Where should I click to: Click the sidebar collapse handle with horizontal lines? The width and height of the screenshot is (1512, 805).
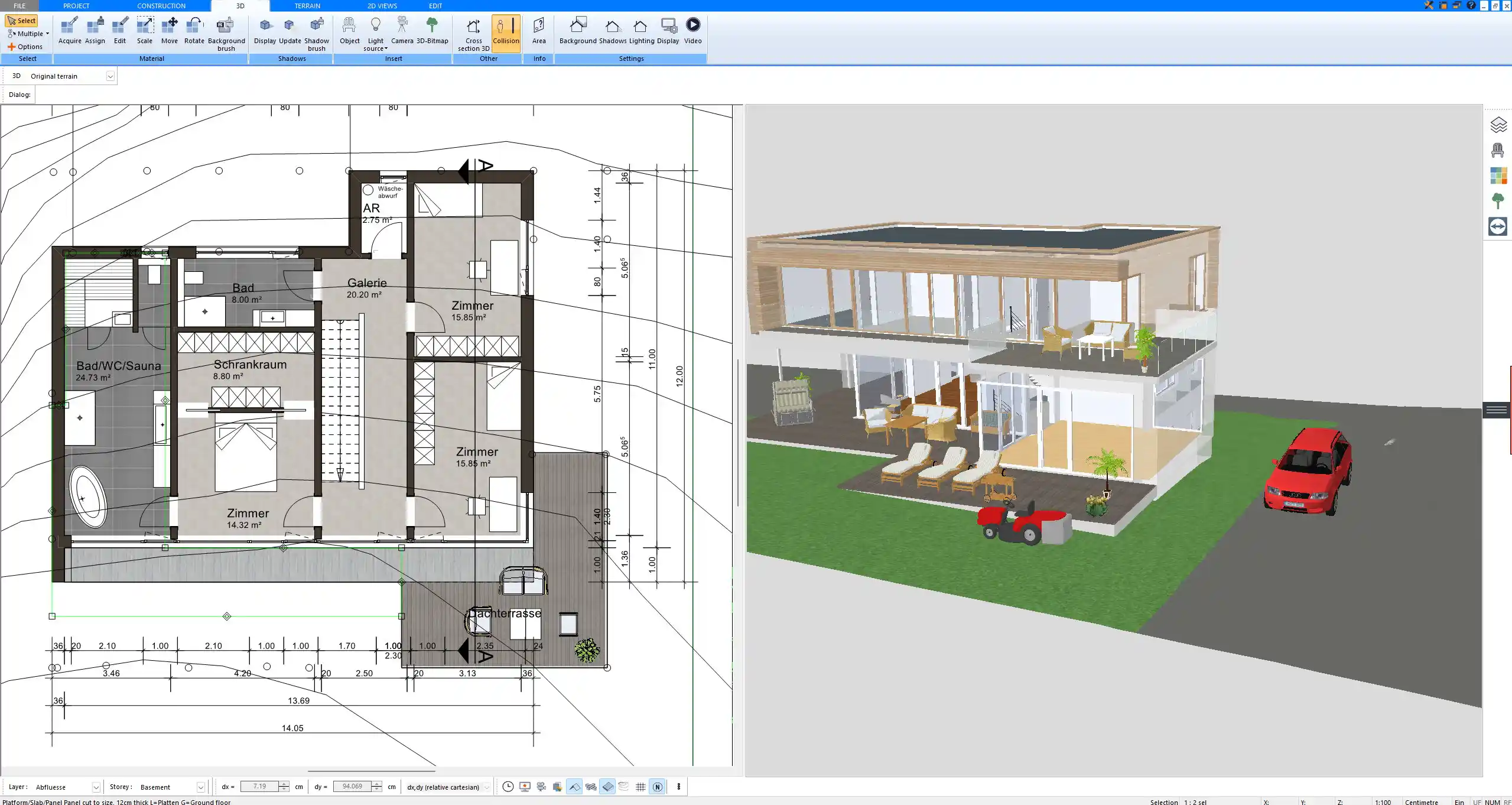(x=1496, y=410)
